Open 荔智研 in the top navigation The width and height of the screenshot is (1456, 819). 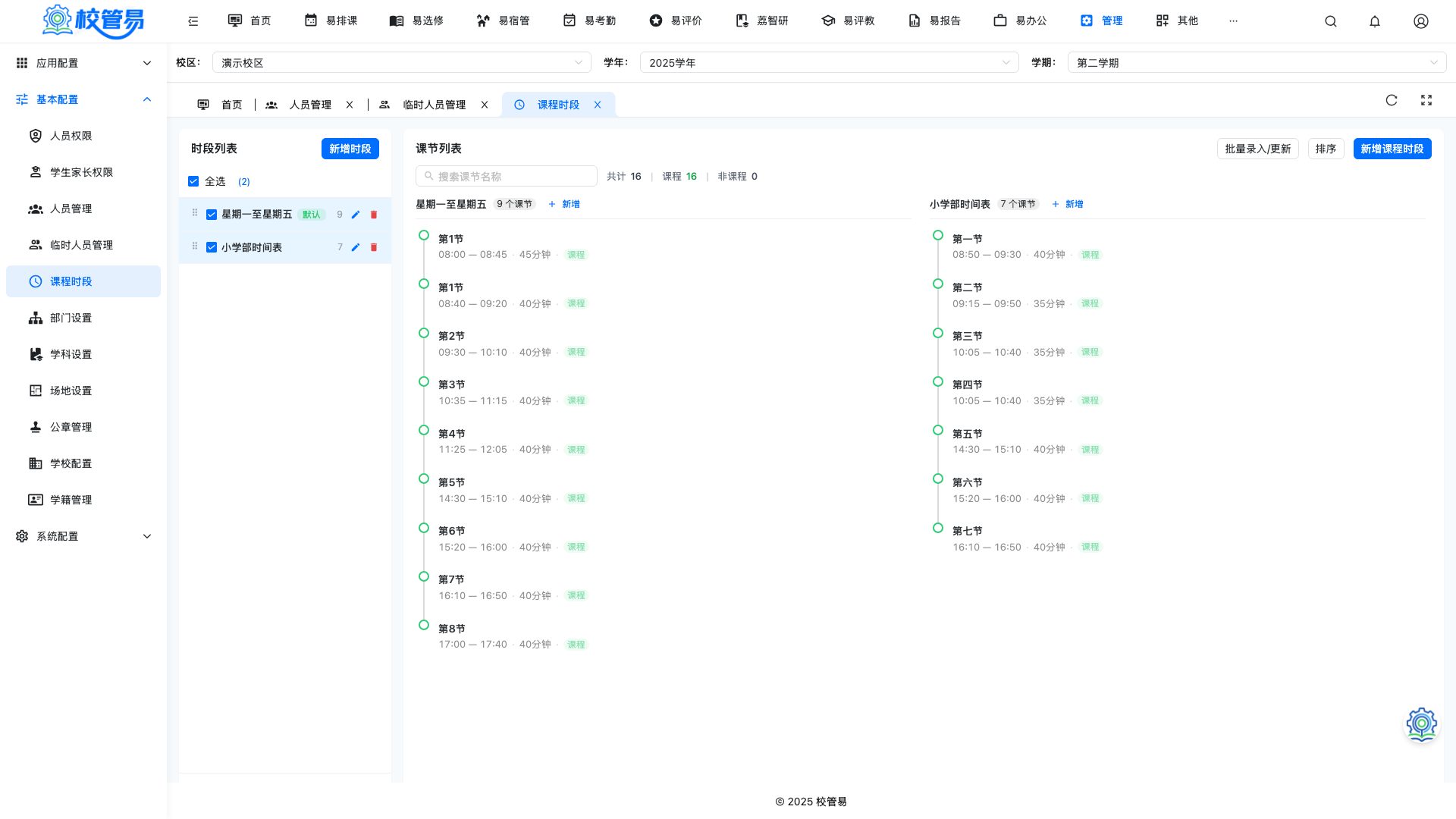pyautogui.click(x=762, y=20)
